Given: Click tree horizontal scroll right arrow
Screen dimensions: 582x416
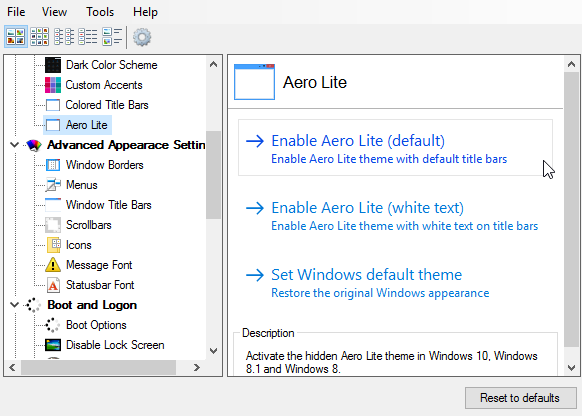Looking at the screenshot, I should [x=197, y=368].
